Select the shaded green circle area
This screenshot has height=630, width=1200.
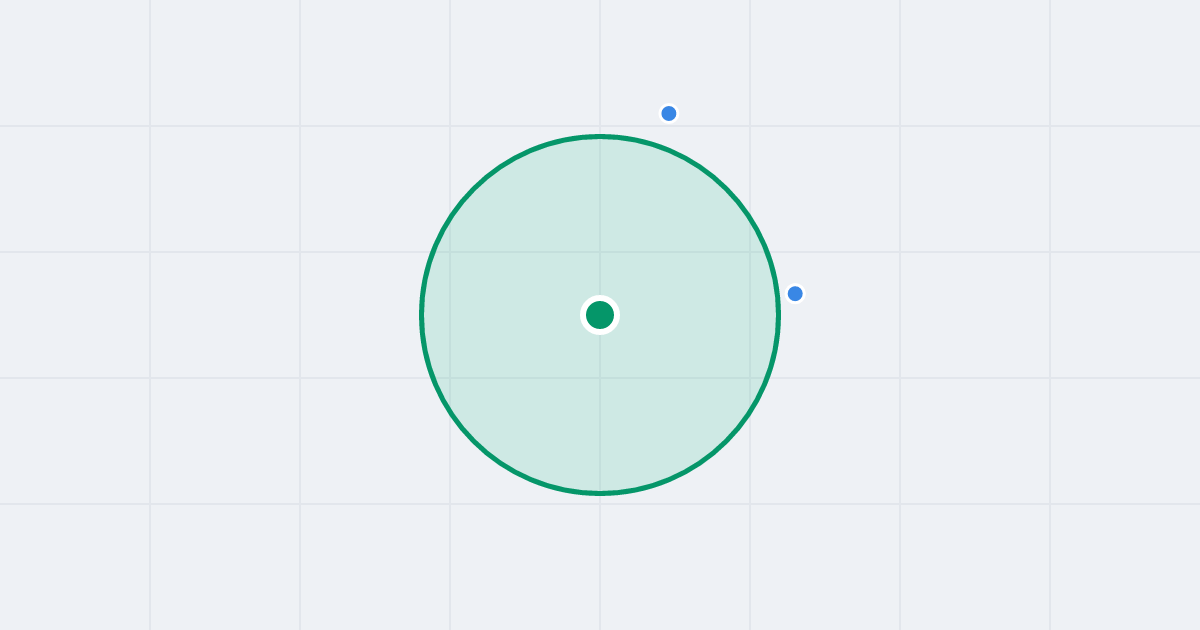click(x=600, y=315)
